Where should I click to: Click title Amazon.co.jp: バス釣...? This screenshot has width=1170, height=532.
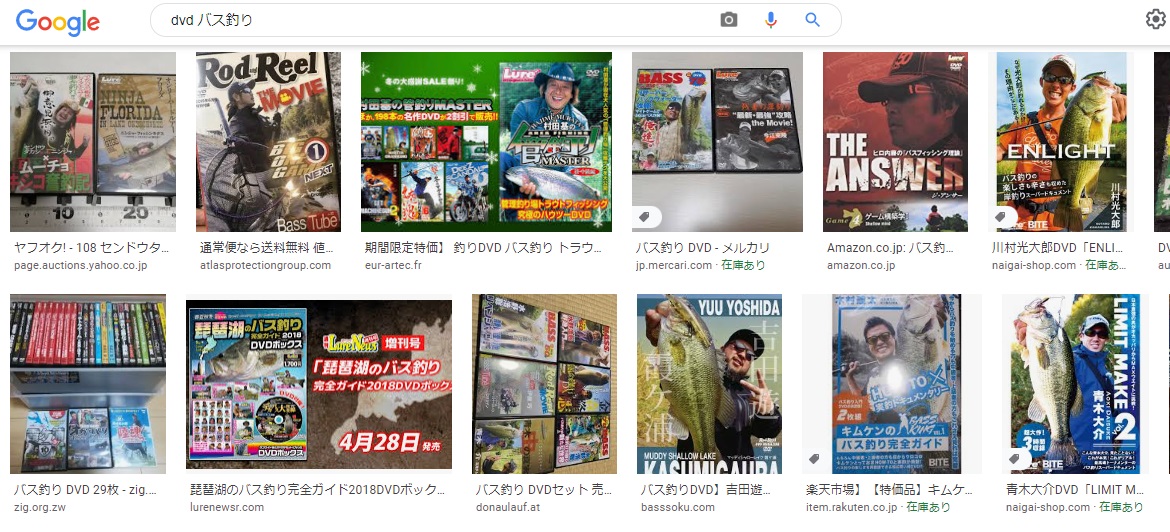(x=891, y=248)
